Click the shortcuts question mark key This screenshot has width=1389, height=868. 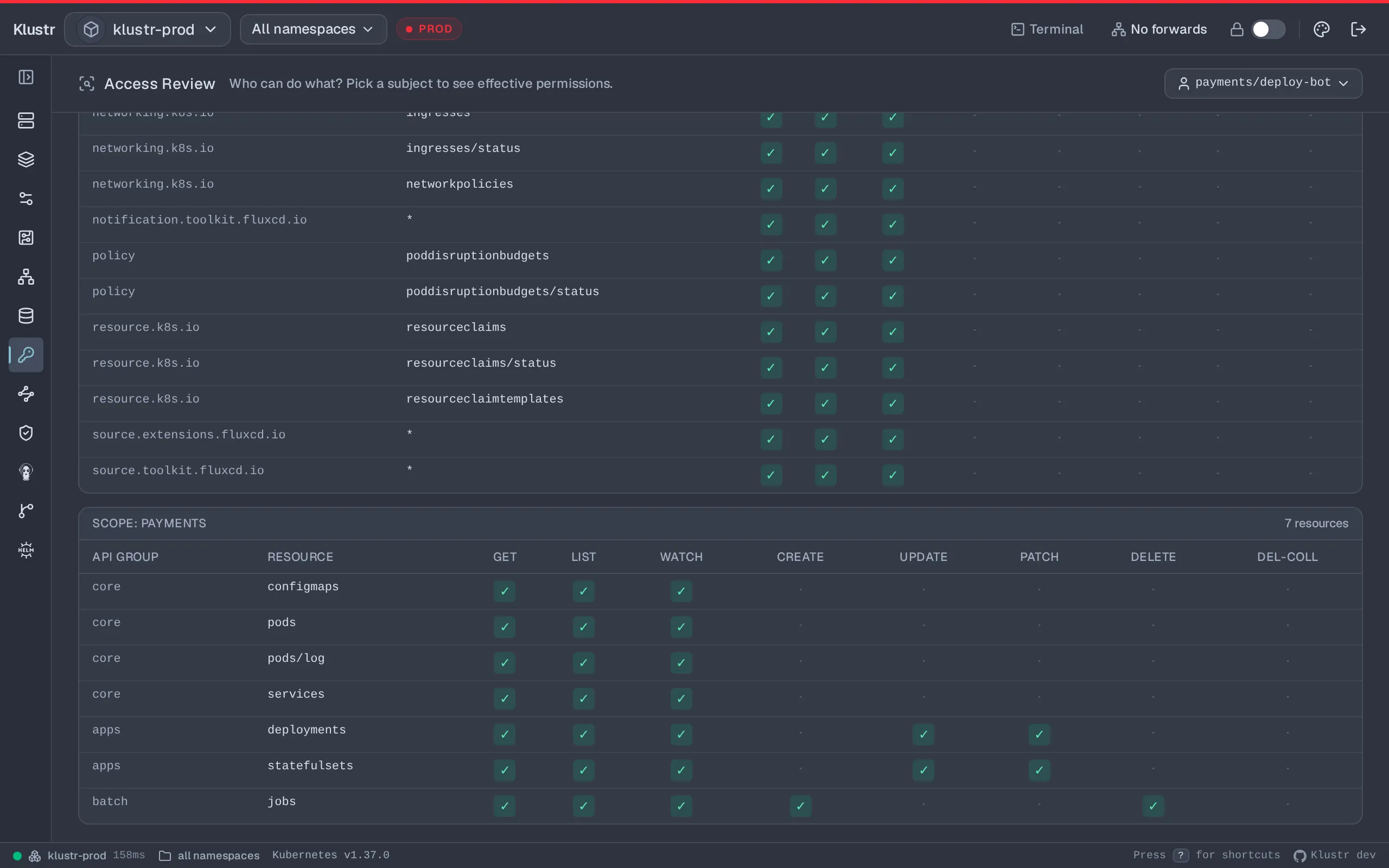tap(1181, 856)
